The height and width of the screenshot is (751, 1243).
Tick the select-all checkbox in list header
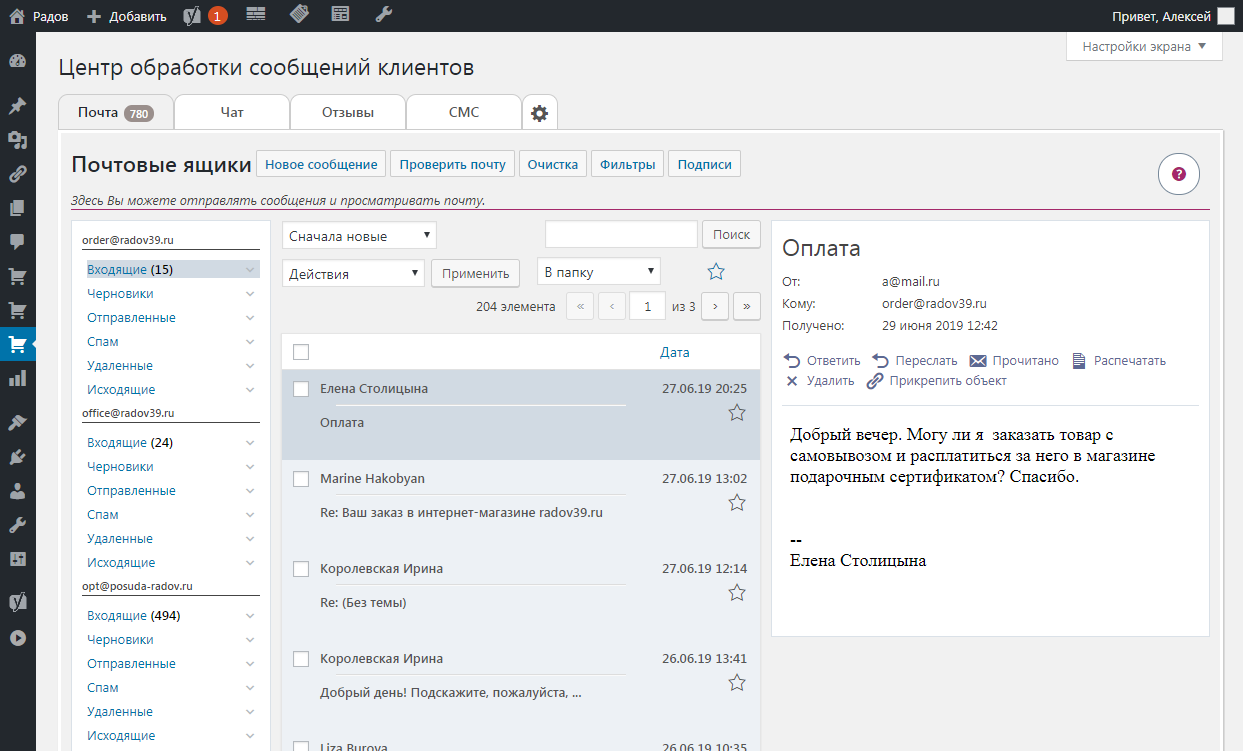point(301,352)
